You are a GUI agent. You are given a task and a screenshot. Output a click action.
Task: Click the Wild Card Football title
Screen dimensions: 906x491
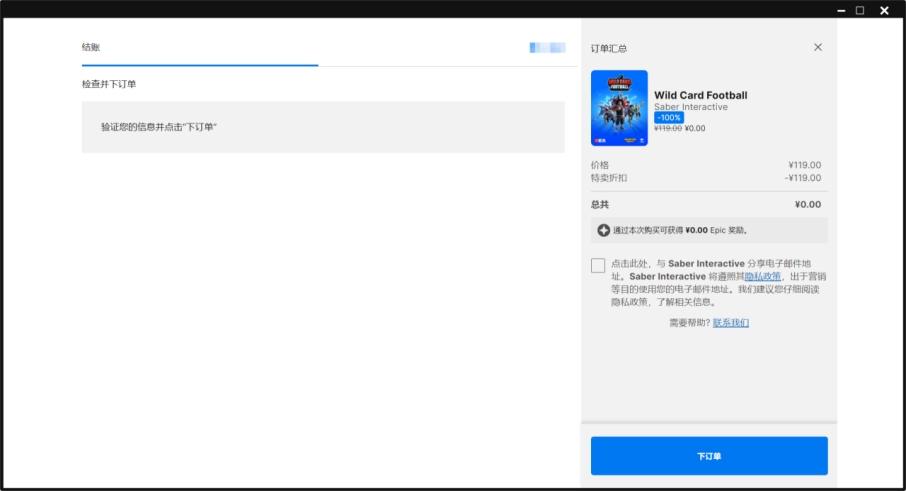(x=700, y=95)
